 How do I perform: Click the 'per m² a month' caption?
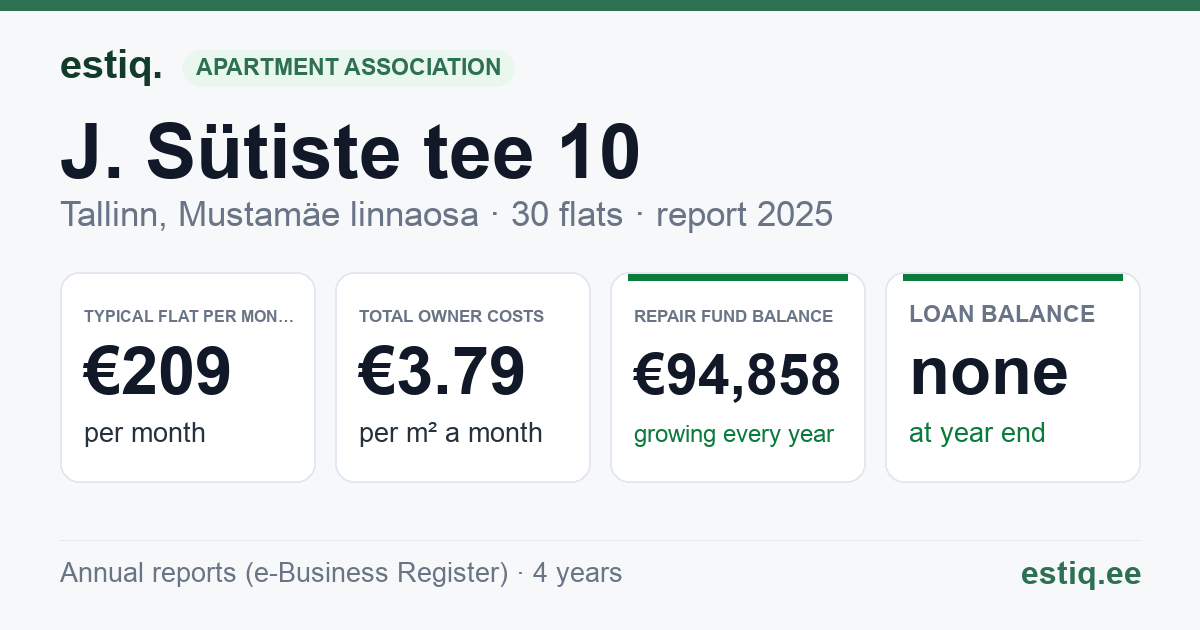(x=451, y=433)
